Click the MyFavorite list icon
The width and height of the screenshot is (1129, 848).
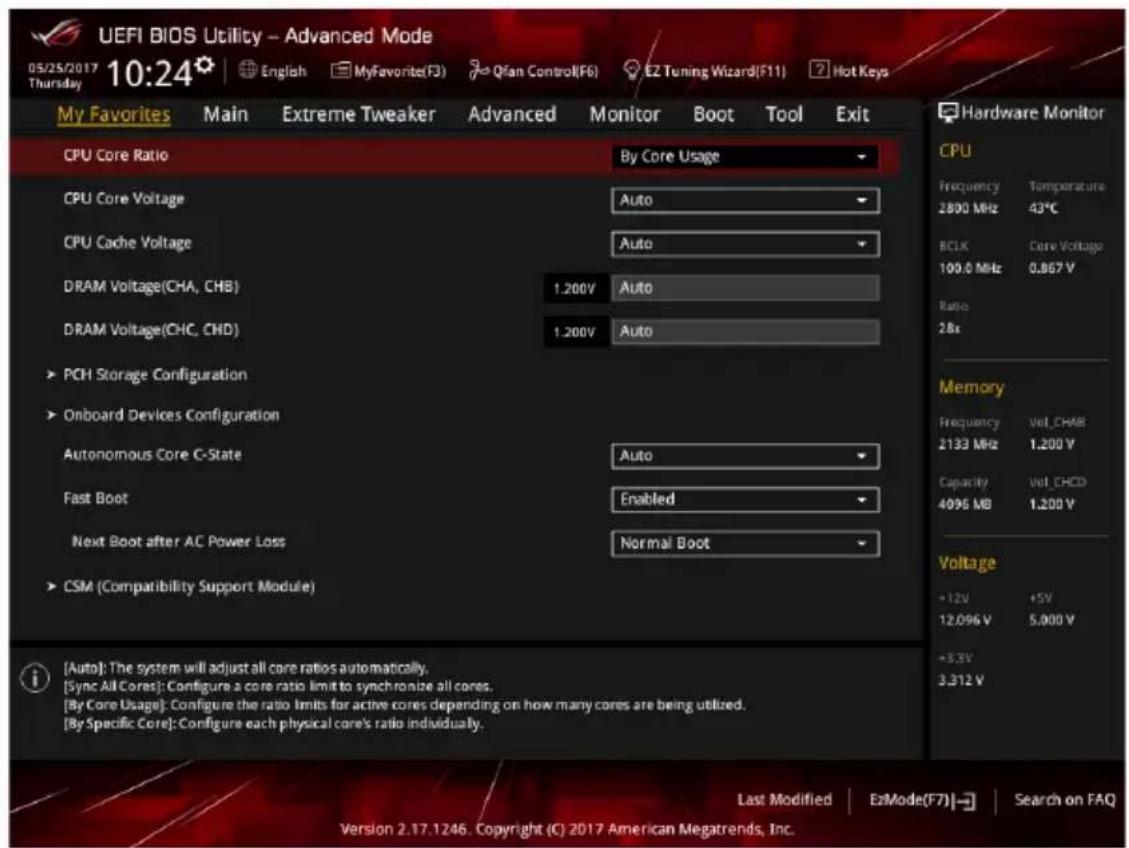coord(341,70)
